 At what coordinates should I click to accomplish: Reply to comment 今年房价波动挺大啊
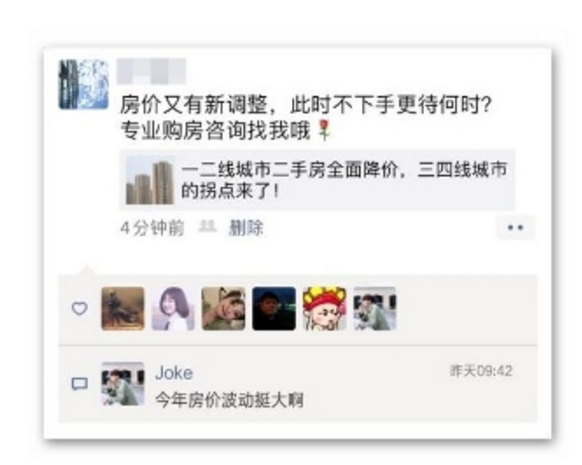click(x=229, y=400)
